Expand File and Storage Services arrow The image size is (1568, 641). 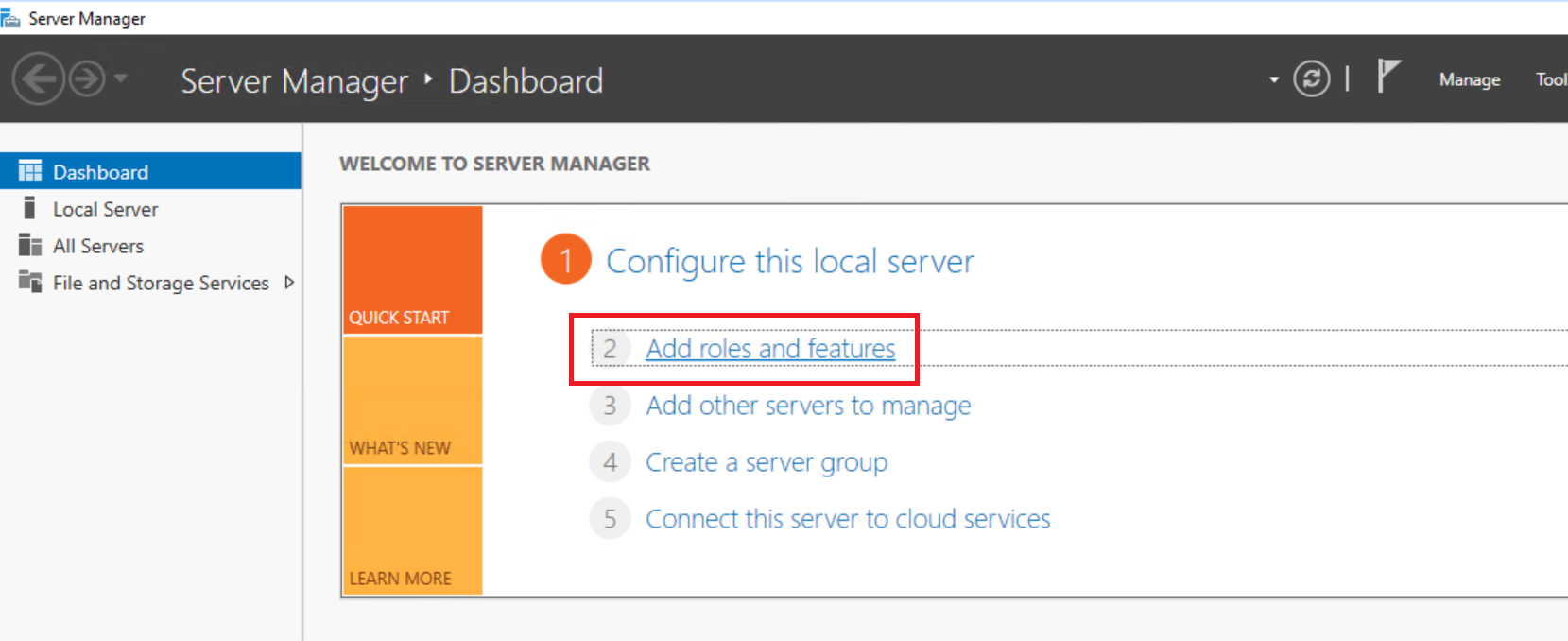[x=289, y=282]
